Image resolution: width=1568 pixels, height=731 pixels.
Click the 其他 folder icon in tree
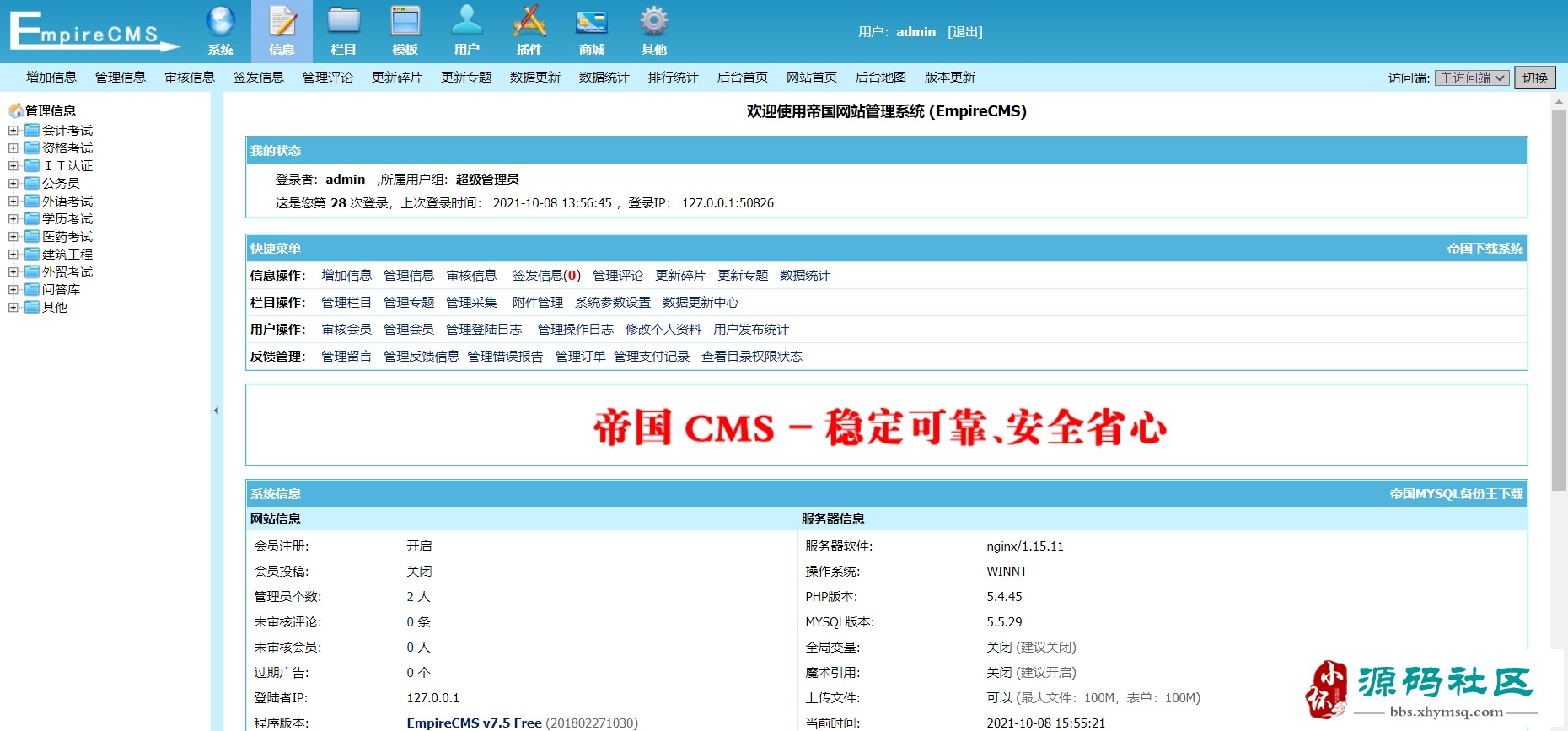[32, 307]
